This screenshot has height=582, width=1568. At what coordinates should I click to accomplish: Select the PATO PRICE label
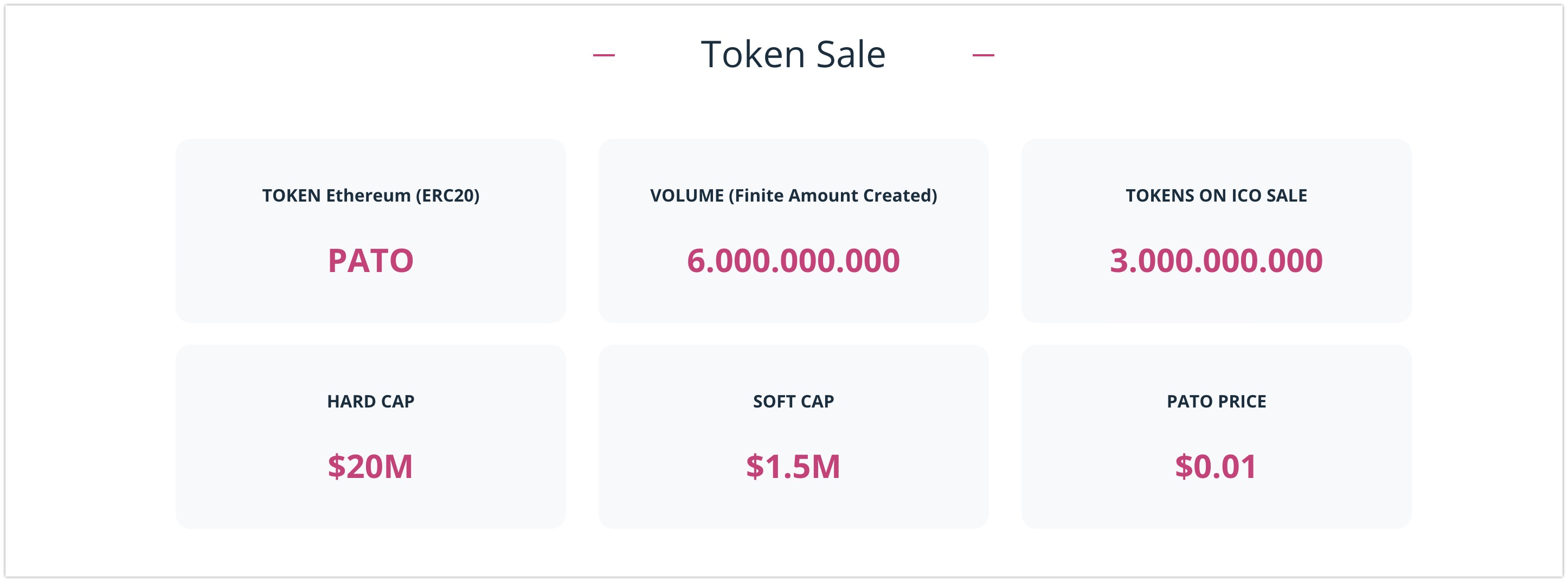pyautogui.click(x=1216, y=402)
